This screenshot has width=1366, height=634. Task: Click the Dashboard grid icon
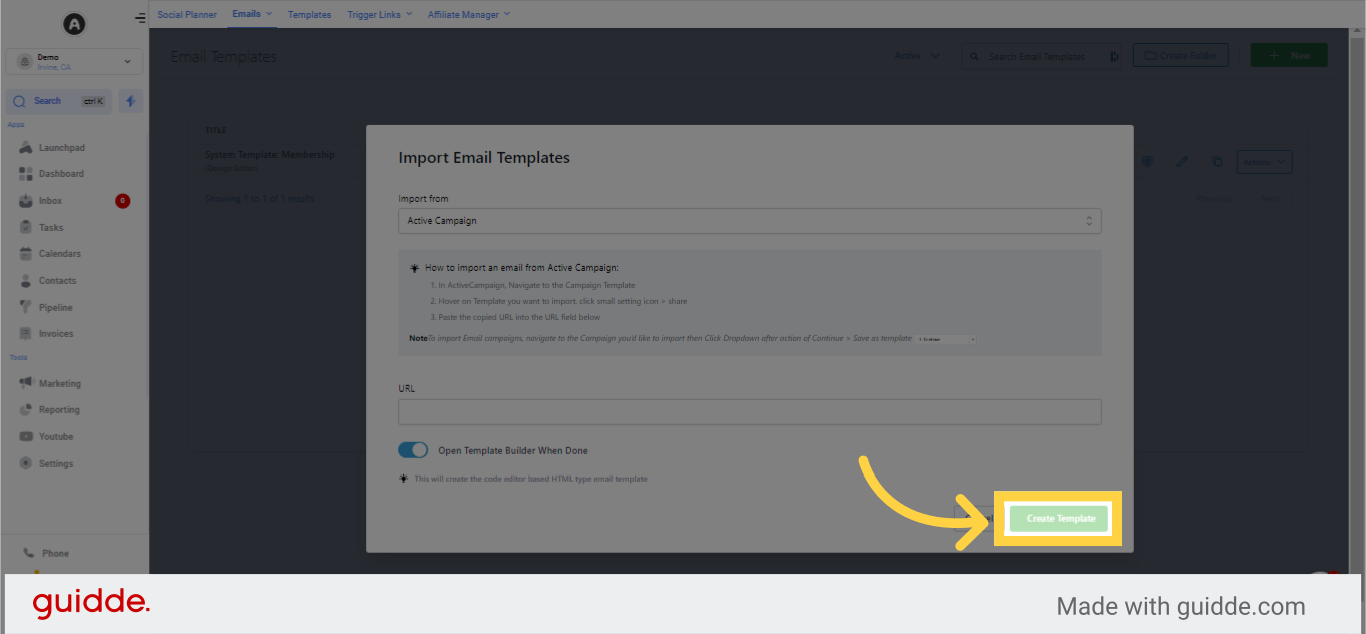[x=26, y=174]
